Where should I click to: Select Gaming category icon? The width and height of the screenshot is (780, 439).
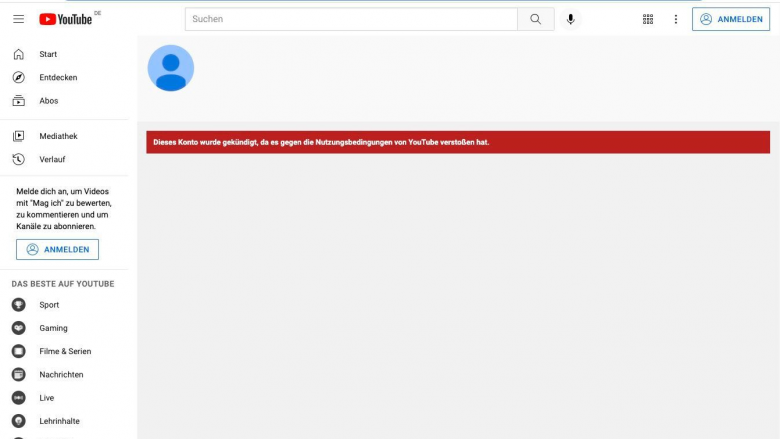(x=18, y=328)
